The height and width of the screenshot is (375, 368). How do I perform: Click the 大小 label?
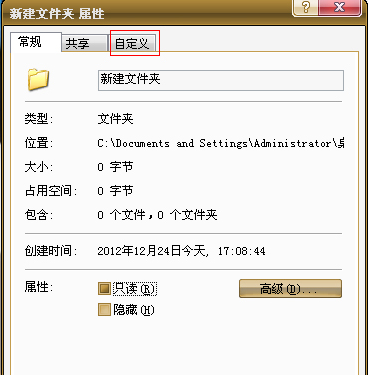pos(39,167)
